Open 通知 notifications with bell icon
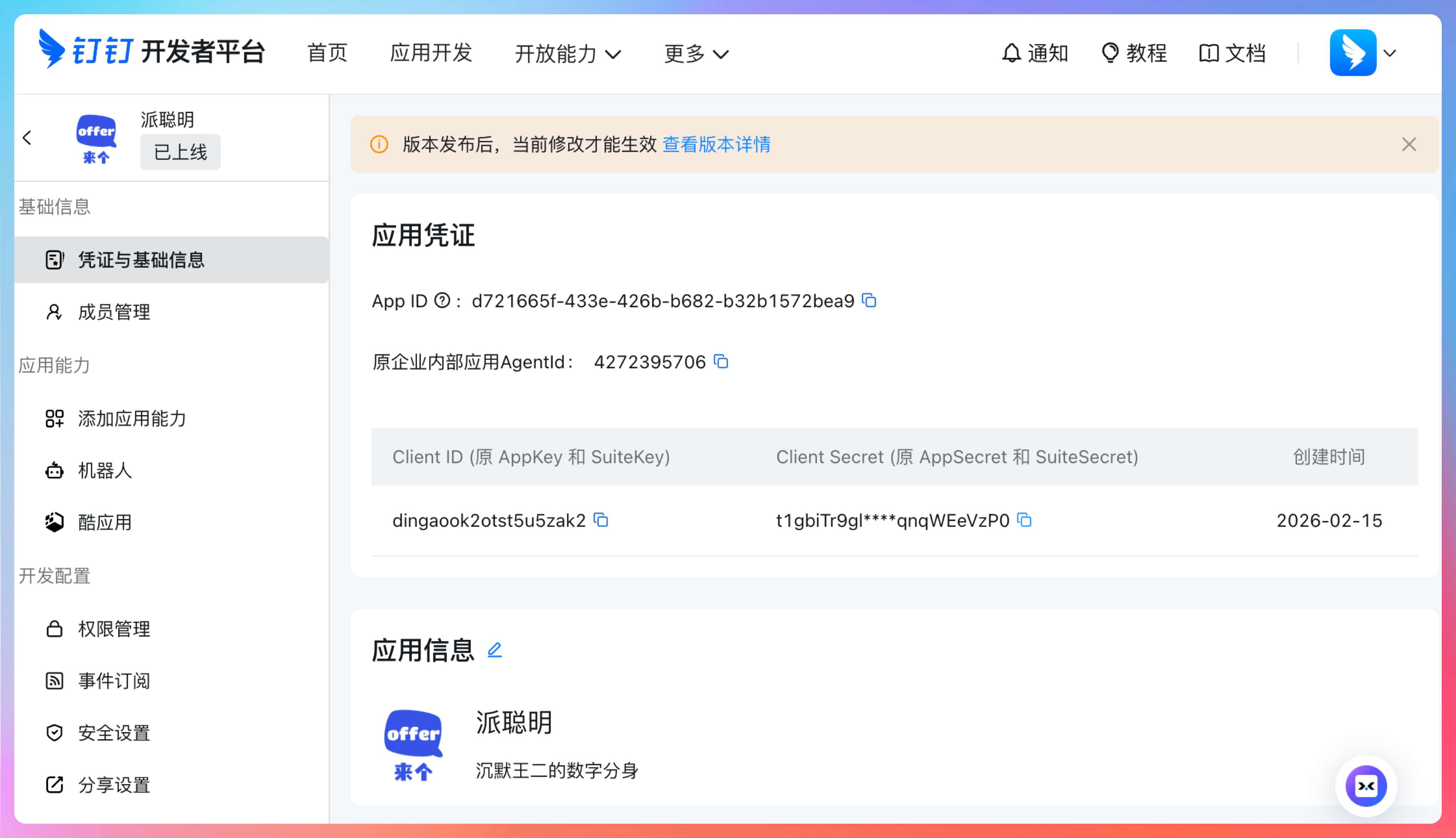 pyautogui.click(x=1035, y=53)
